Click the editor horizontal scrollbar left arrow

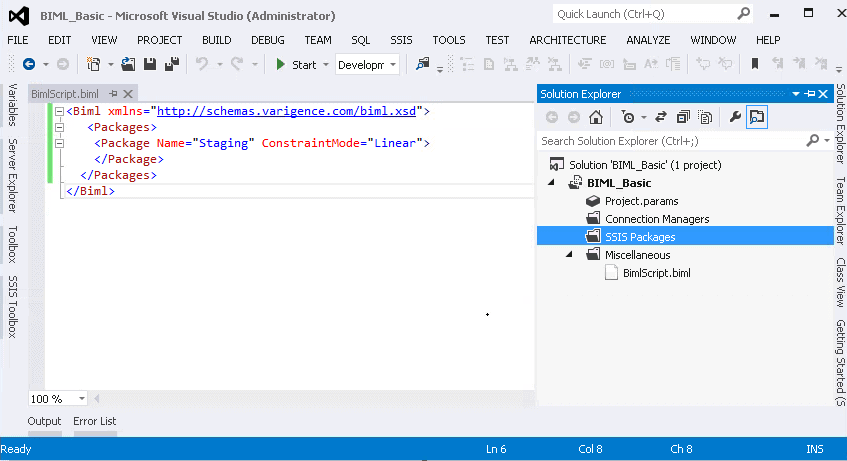[97, 399]
